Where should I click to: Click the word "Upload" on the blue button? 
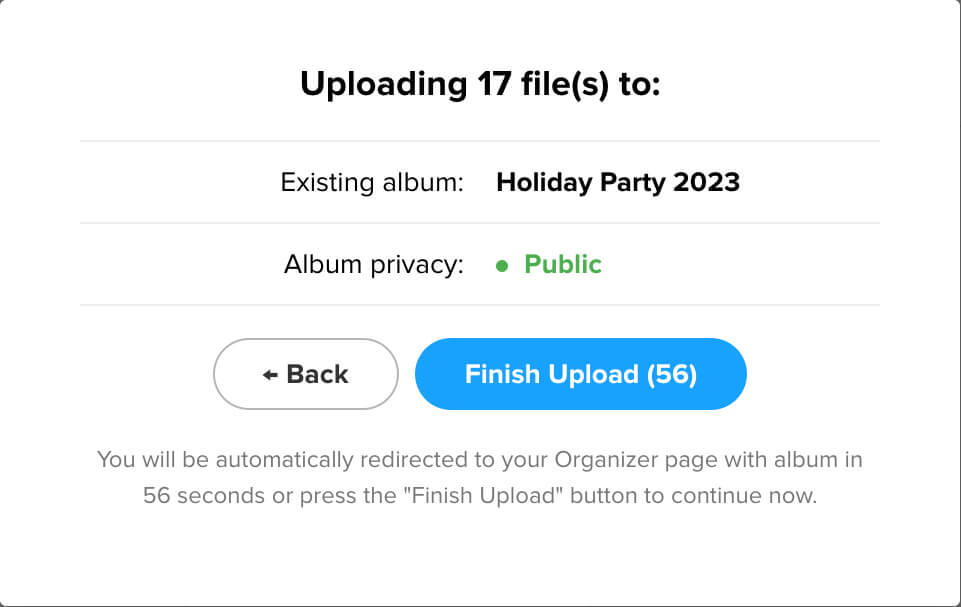[x=594, y=374]
